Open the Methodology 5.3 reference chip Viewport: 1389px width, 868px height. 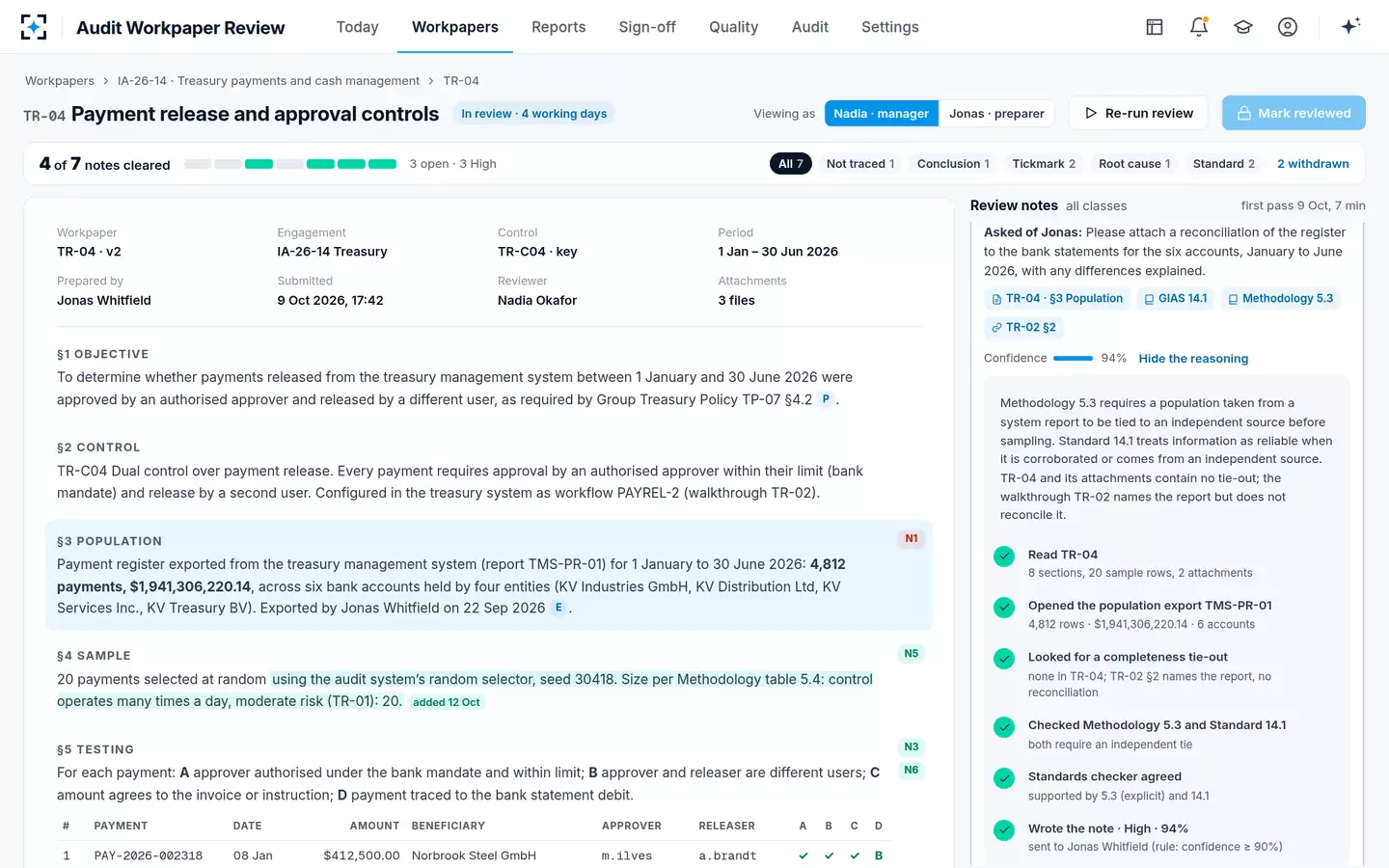coord(1280,299)
